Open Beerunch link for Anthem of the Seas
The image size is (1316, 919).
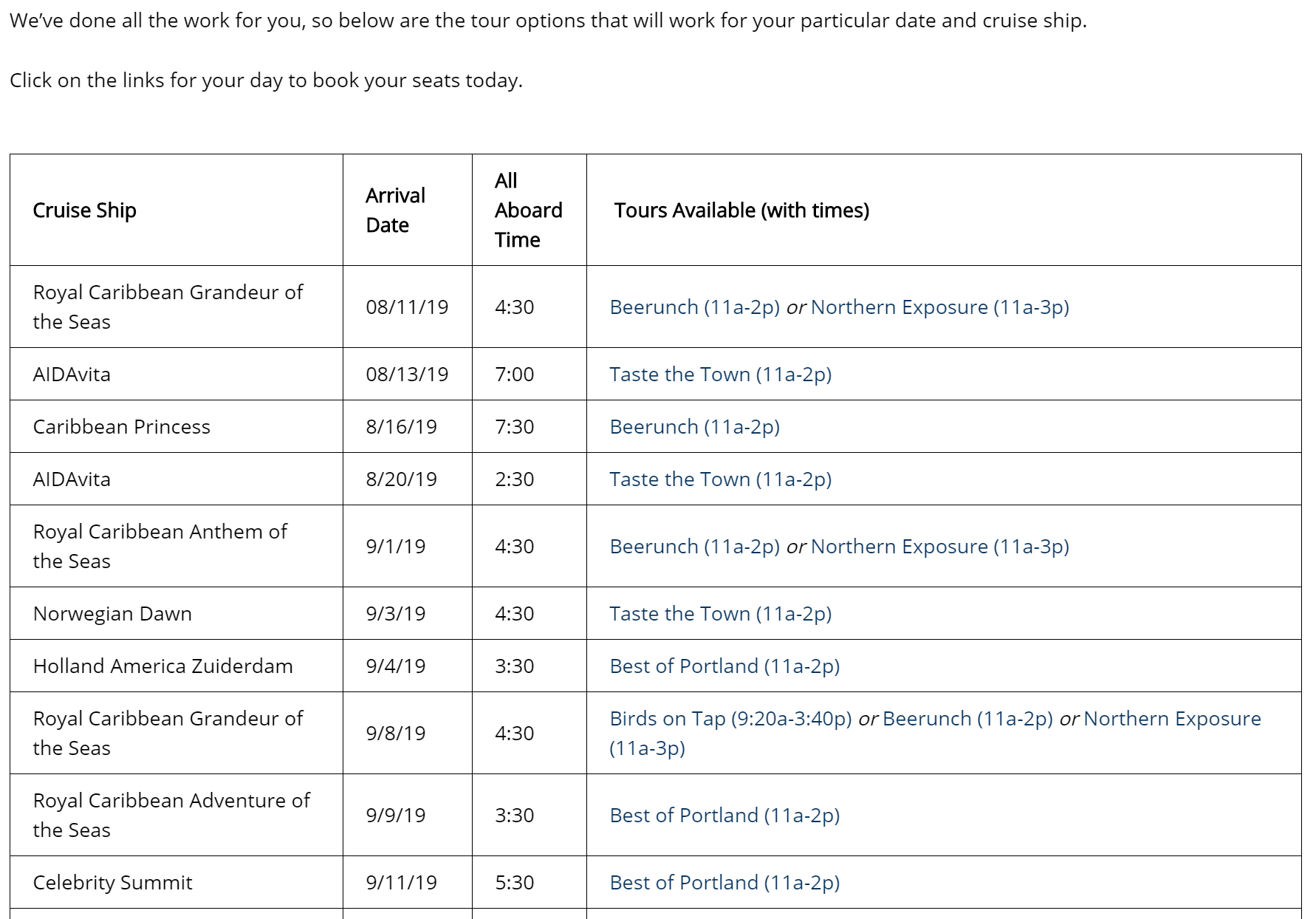(x=694, y=546)
